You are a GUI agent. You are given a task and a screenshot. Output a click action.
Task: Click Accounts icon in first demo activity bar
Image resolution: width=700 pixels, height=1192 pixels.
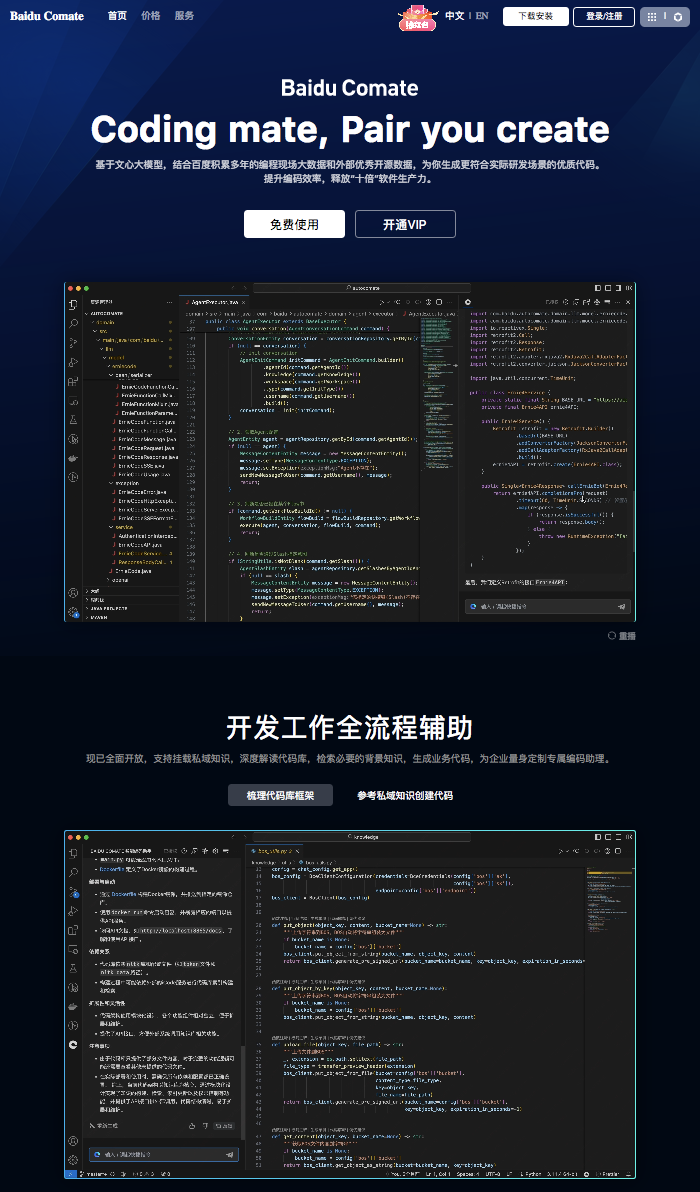click(74, 592)
